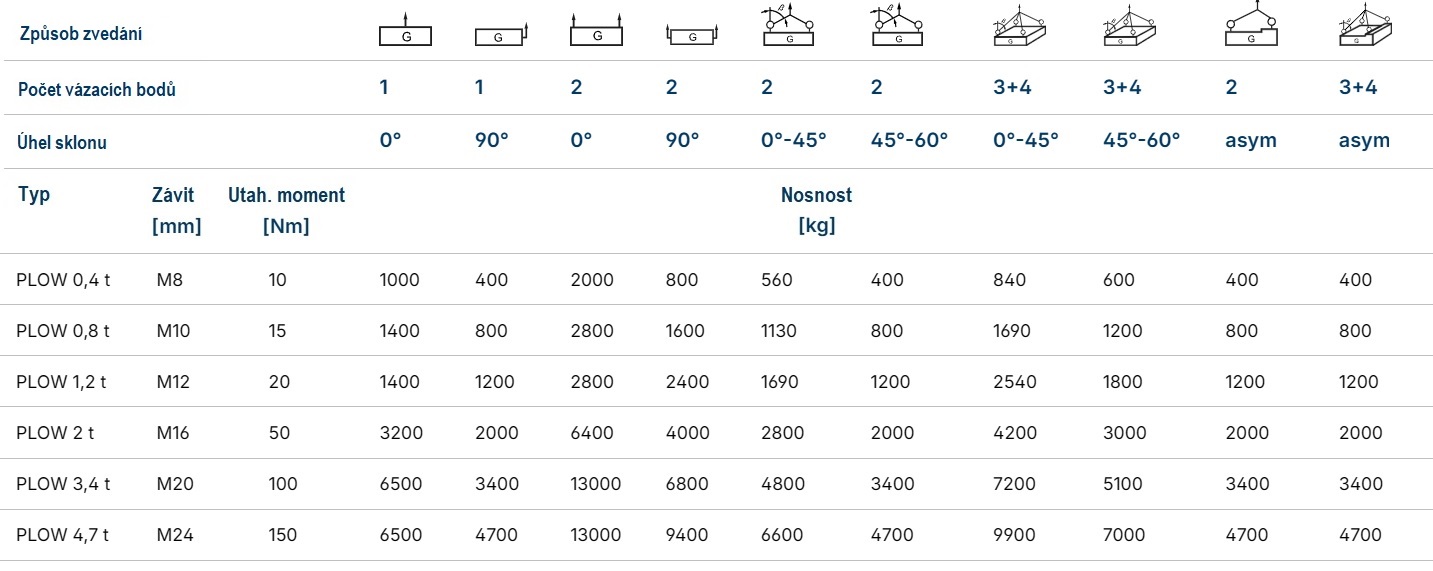
Task: Click the Utah. moment column header
Action: coord(286,210)
